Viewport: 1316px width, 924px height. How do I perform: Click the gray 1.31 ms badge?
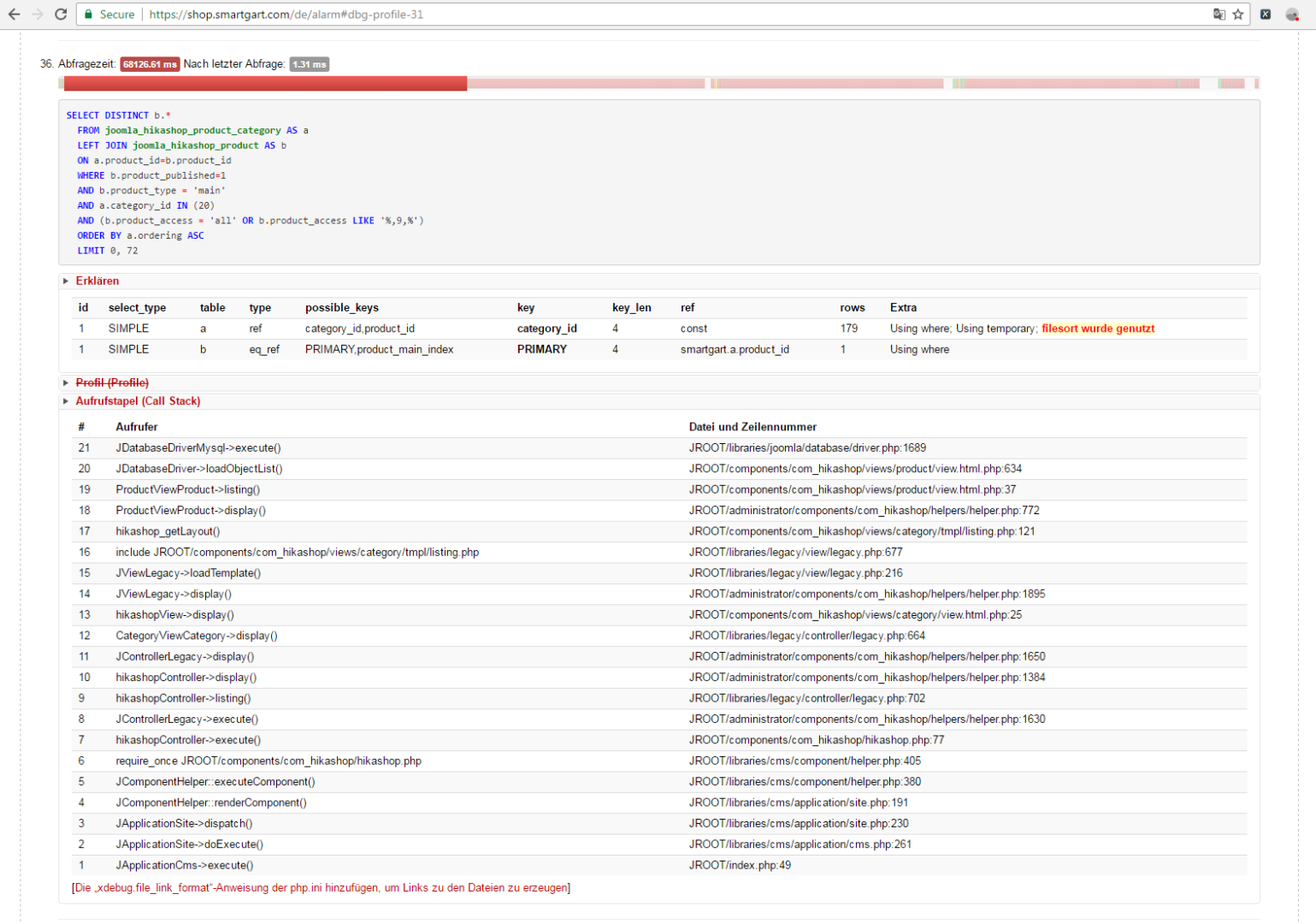click(309, 64)
